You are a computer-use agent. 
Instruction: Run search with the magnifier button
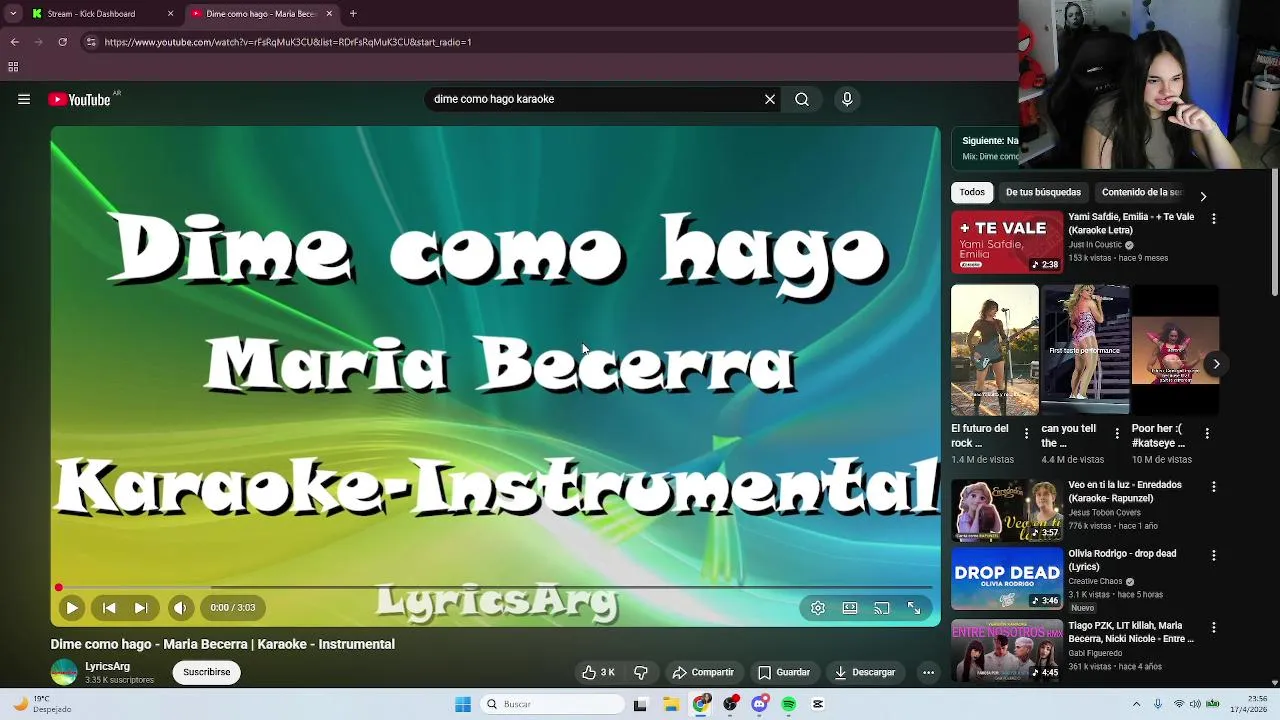click(802, 99)
